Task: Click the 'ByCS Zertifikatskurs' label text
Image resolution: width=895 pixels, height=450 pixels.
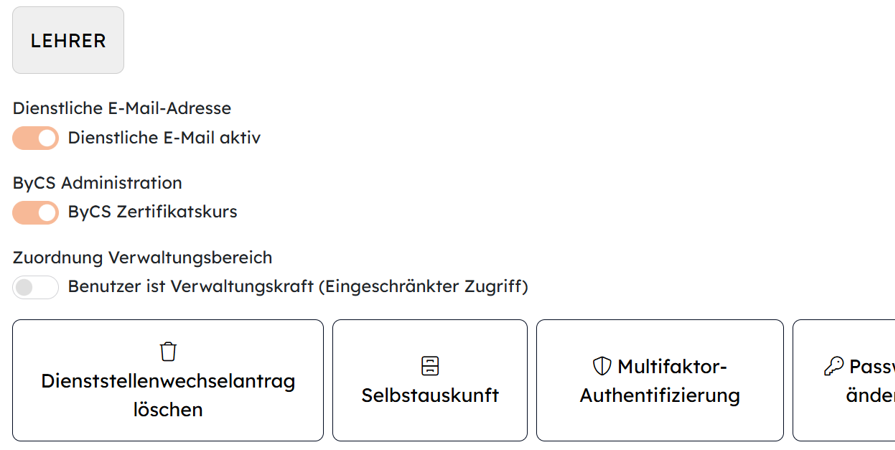Action: tap(152, 212)
